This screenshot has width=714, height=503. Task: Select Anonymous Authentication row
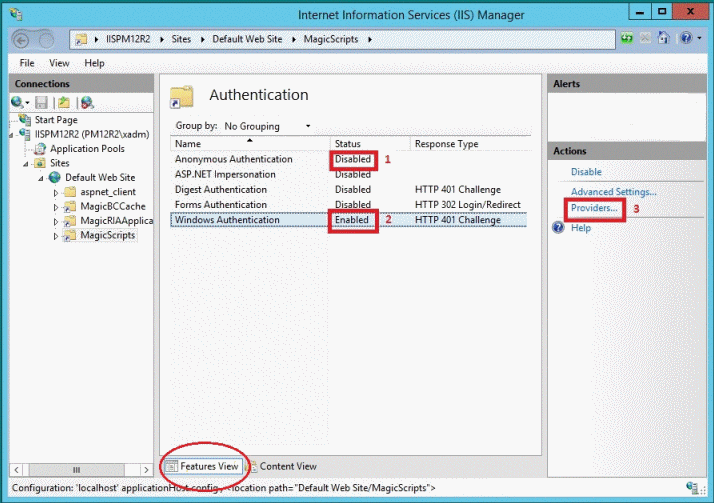[x=348, y=159]
